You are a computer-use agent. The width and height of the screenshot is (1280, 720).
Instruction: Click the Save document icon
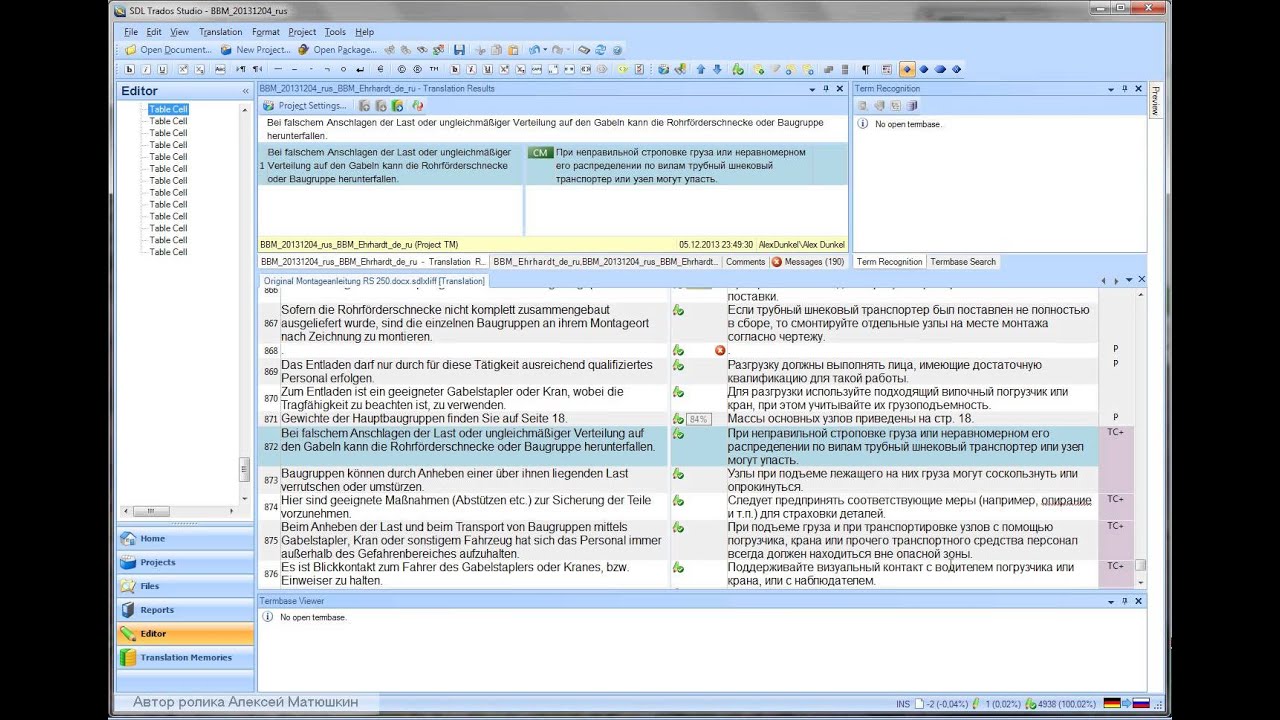(x=459, y=50)
